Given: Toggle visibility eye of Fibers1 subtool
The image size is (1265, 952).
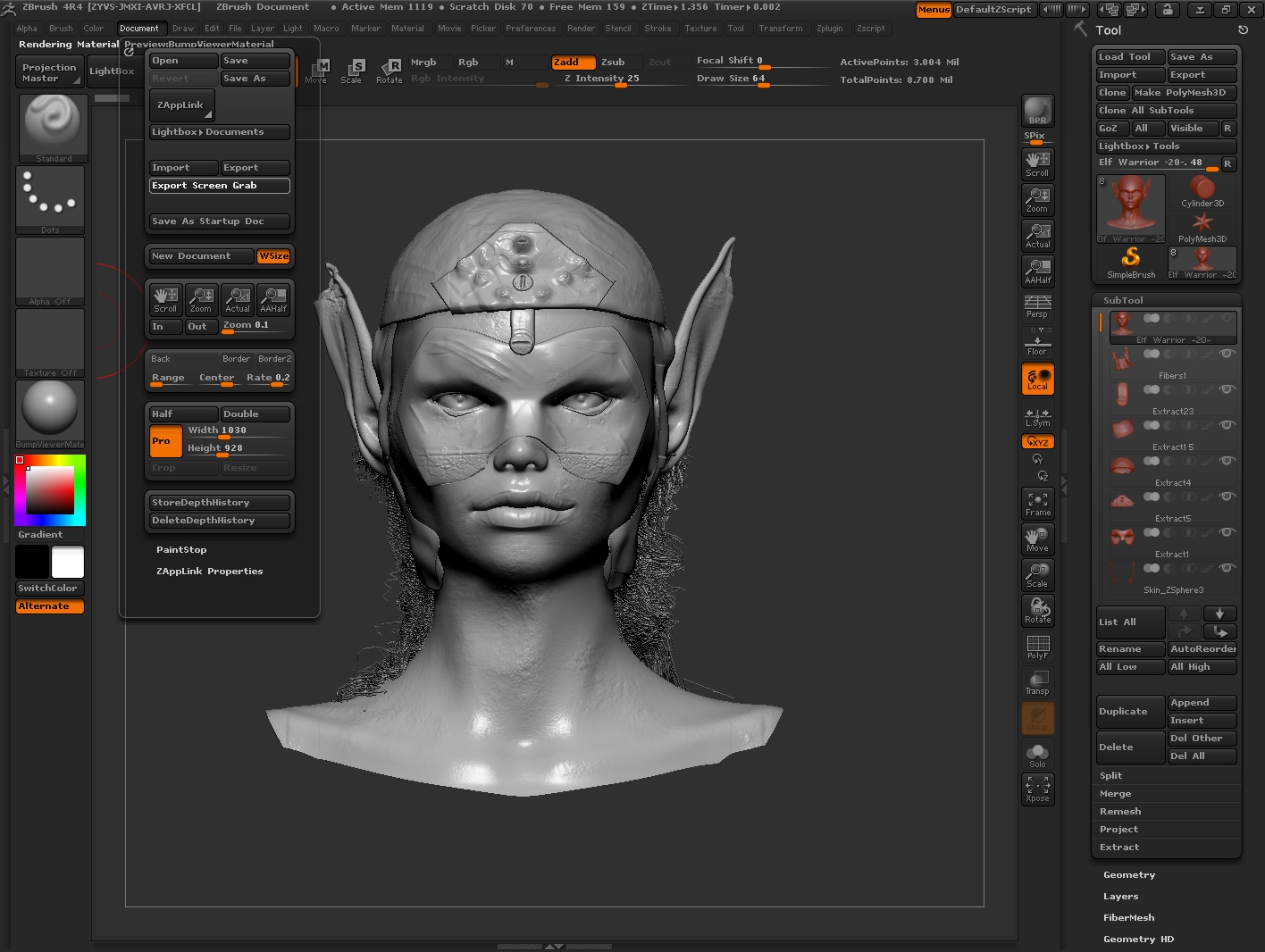Looking at the screenshot, I should coord(1227,354).
